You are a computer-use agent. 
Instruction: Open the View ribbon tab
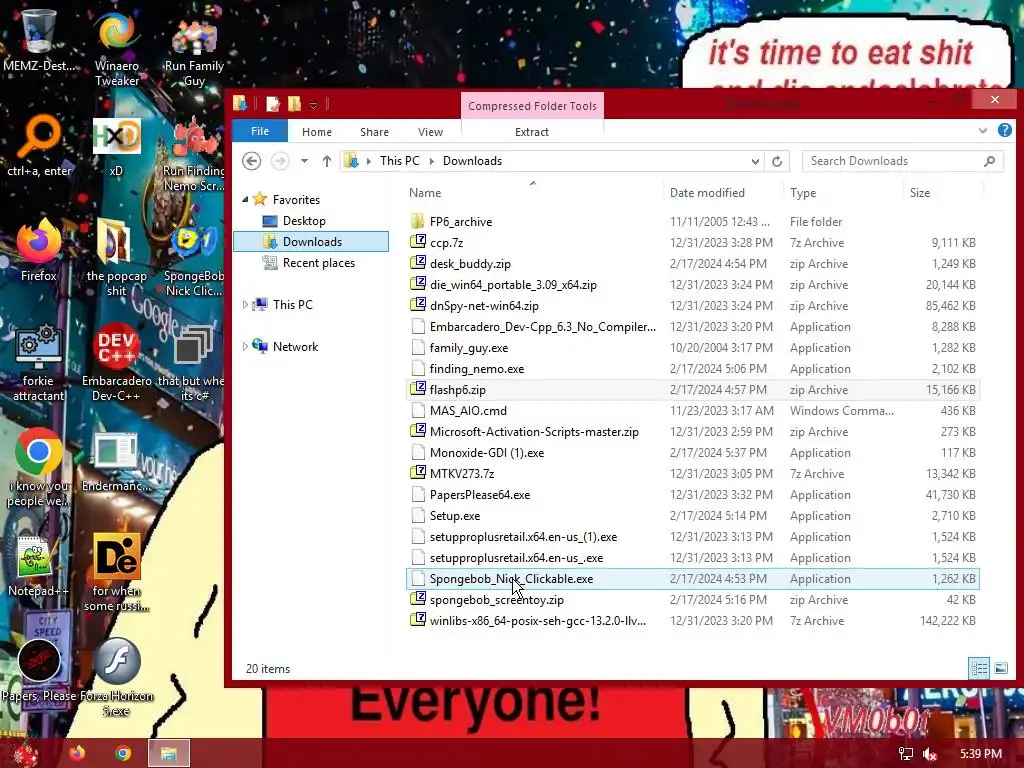(x=430, y=132)
